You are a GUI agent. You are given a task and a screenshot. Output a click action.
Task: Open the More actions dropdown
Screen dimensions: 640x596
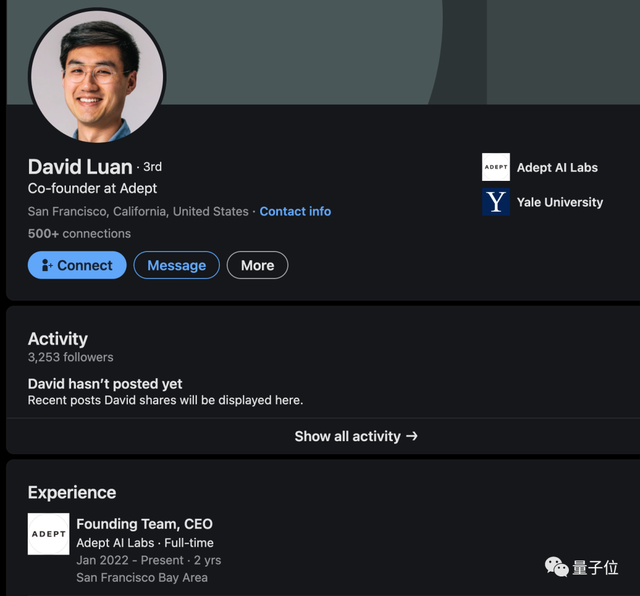pyautogui.click(x=257, y=265)
